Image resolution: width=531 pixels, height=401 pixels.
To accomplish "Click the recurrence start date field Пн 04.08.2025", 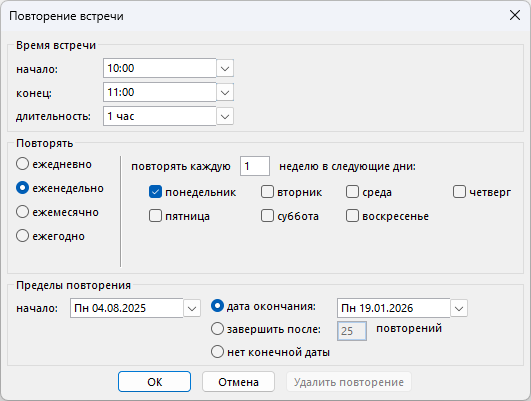I will 126,308.
